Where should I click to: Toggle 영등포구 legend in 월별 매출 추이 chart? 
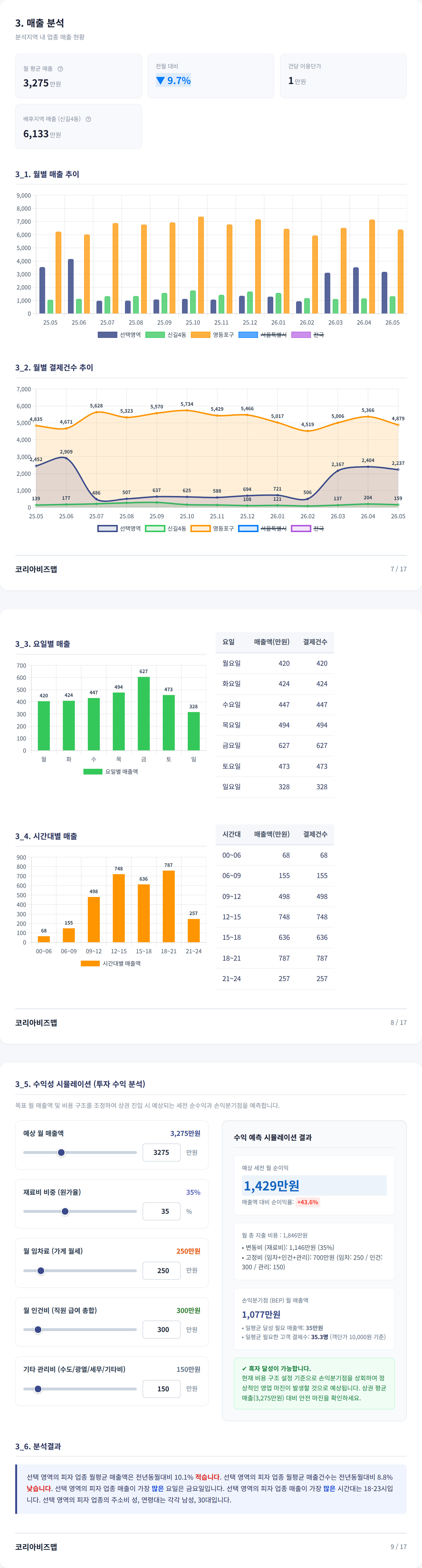(212, 335)
